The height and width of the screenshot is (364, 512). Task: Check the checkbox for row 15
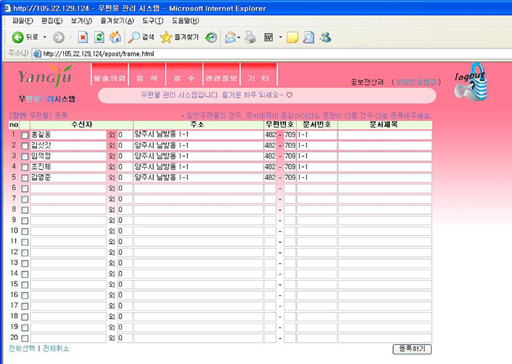[x=25, y=284]
